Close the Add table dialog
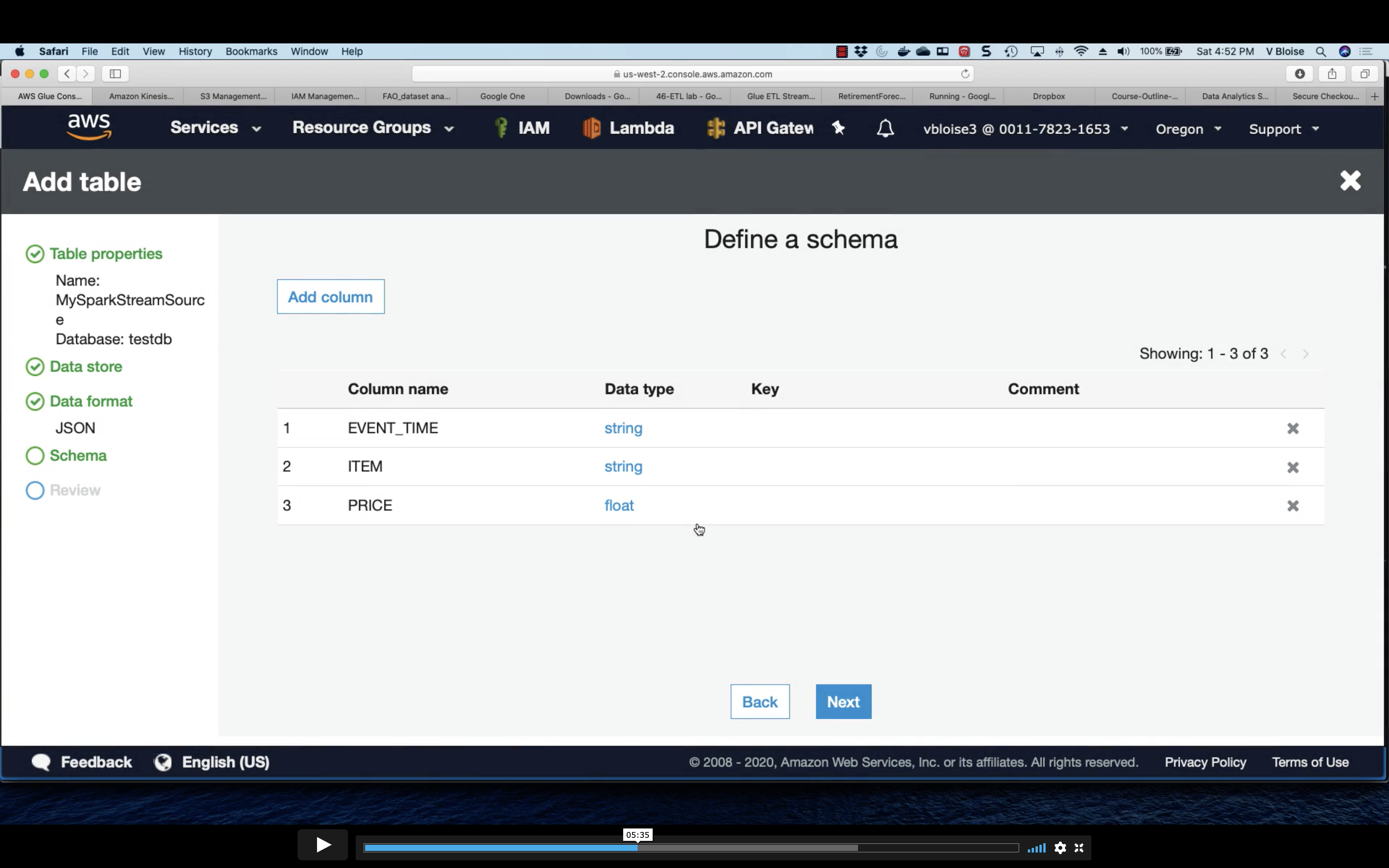Viewport: 1389px width, 868px height. coord(1350,181)
